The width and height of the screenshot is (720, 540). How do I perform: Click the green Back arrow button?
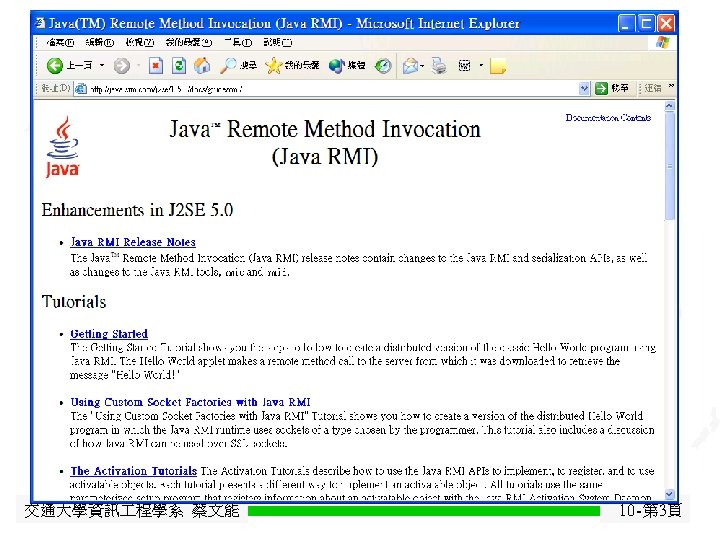pyautogui.click(x=55, y=66)
